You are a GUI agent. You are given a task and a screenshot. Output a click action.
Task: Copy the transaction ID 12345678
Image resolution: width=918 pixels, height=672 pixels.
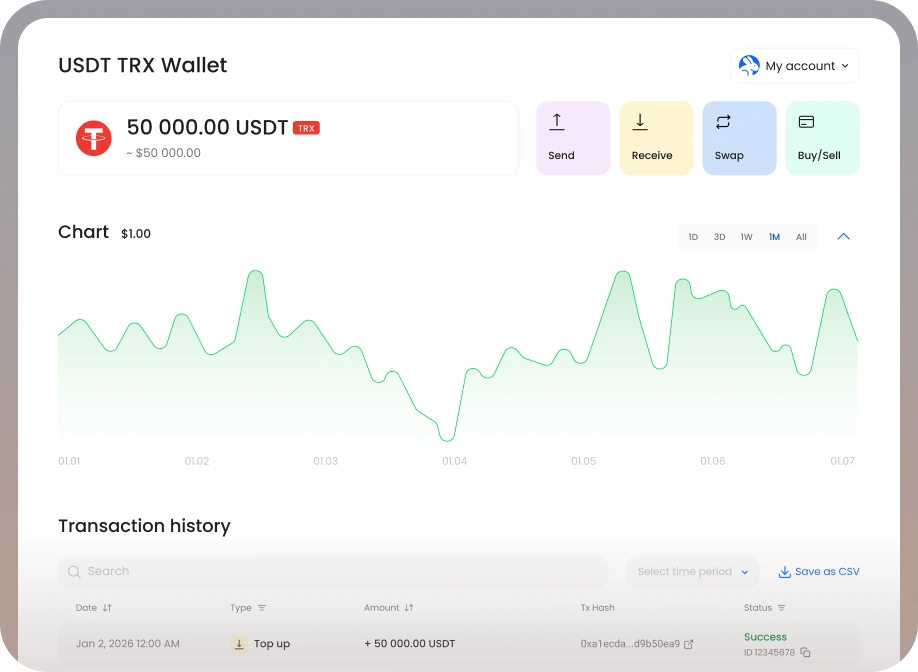pos(805,653)
